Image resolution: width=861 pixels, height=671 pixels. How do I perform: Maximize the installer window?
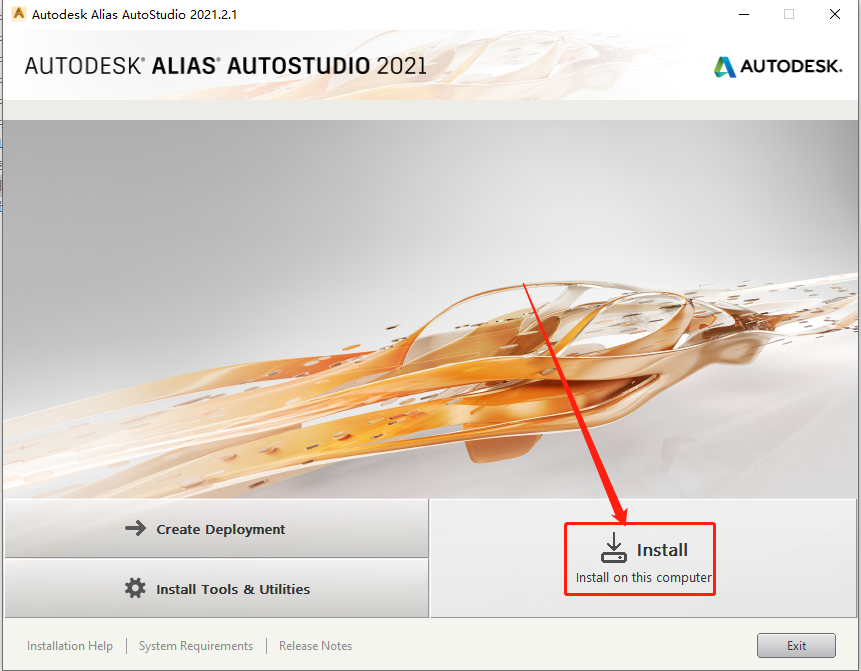coord(789,14)
